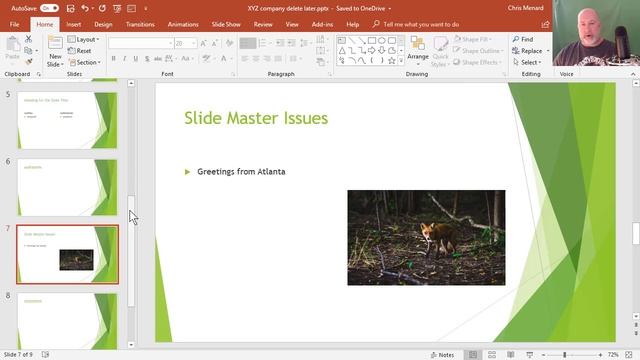
Task: Select slide 8 thumbnail
Action: pyautogui.click(x=67, y=321)
